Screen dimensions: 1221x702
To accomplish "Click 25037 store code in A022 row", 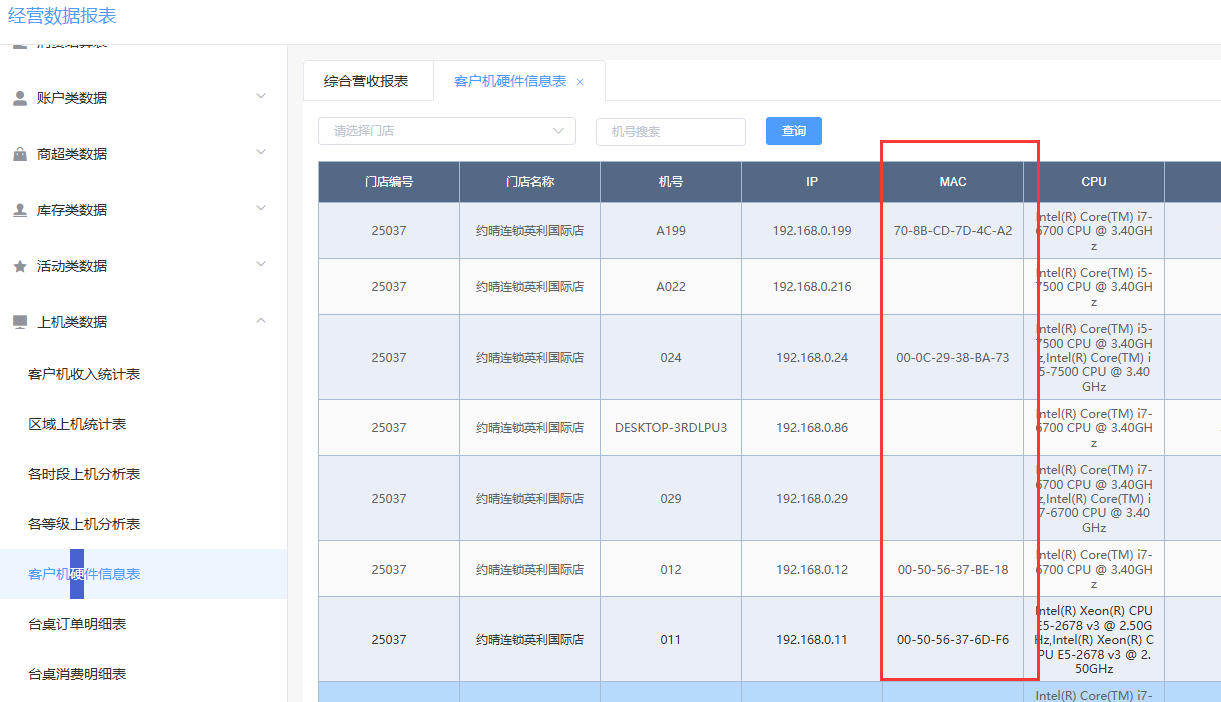I will [389, 287].
